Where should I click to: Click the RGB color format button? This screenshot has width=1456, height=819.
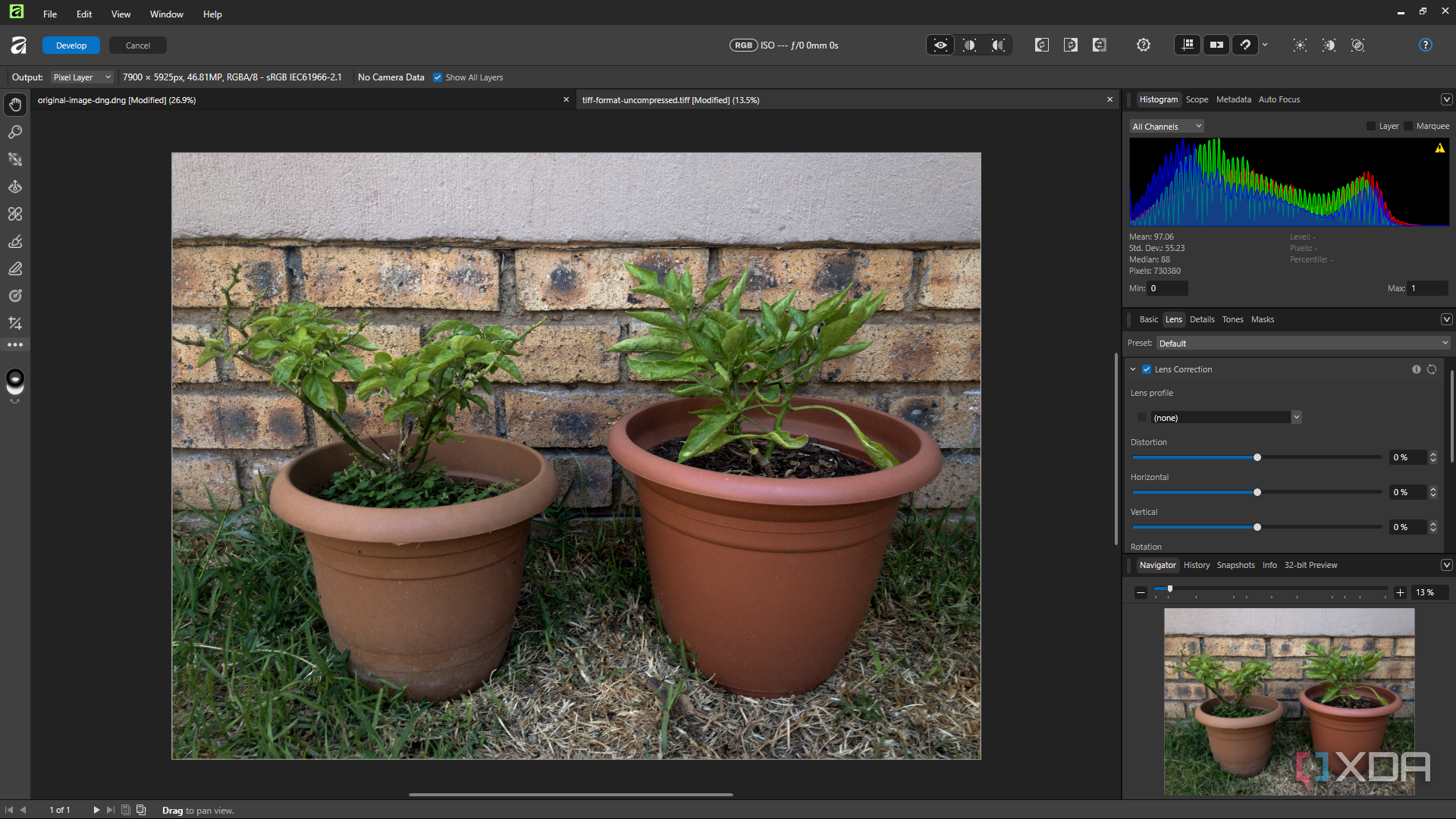(x=743, y=45)
